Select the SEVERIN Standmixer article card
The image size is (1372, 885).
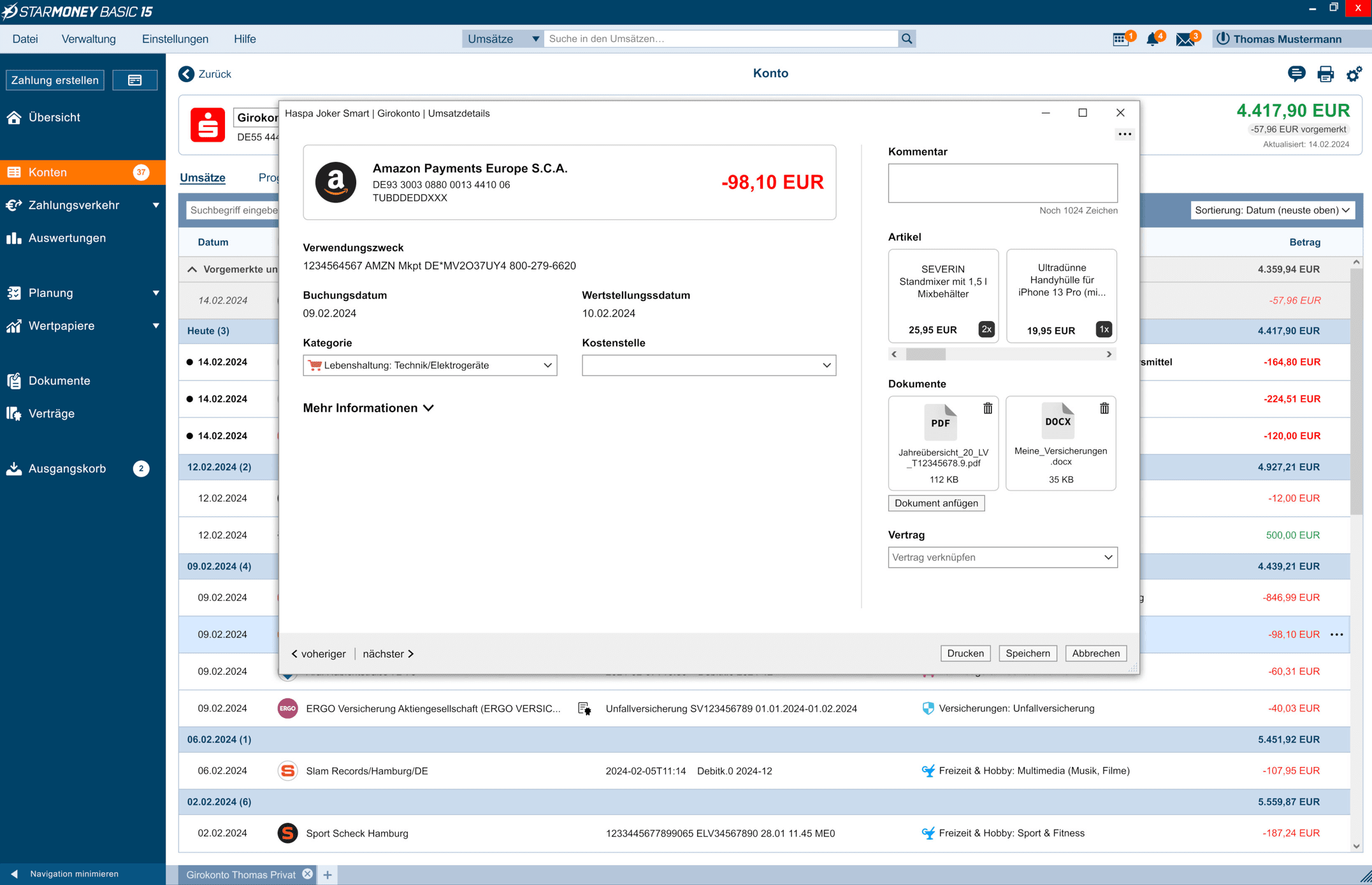[943, 296]
